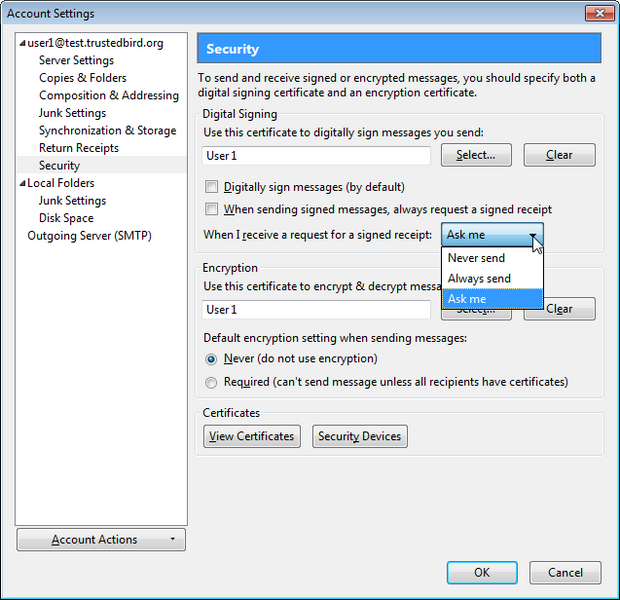Open Server Settings in account tree
This screenshot has width=620, height=600.
pos(76,60)
